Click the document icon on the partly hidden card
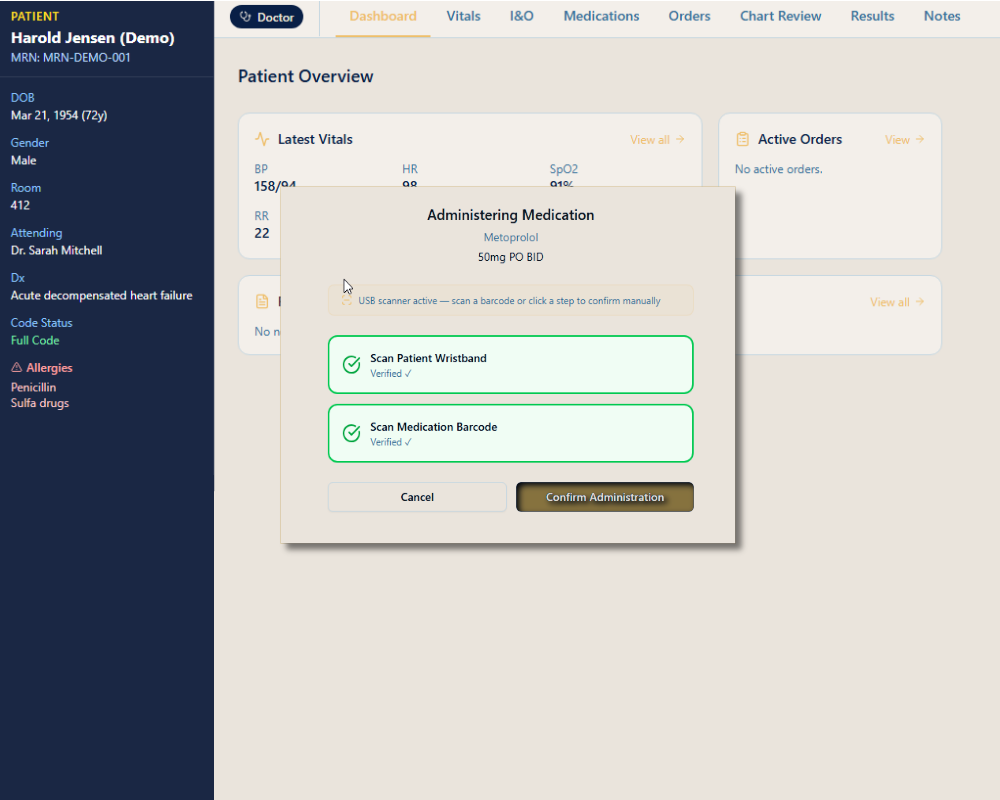Image resolution: width=1000 pixels, height=800 pixels. pos(261,301)
